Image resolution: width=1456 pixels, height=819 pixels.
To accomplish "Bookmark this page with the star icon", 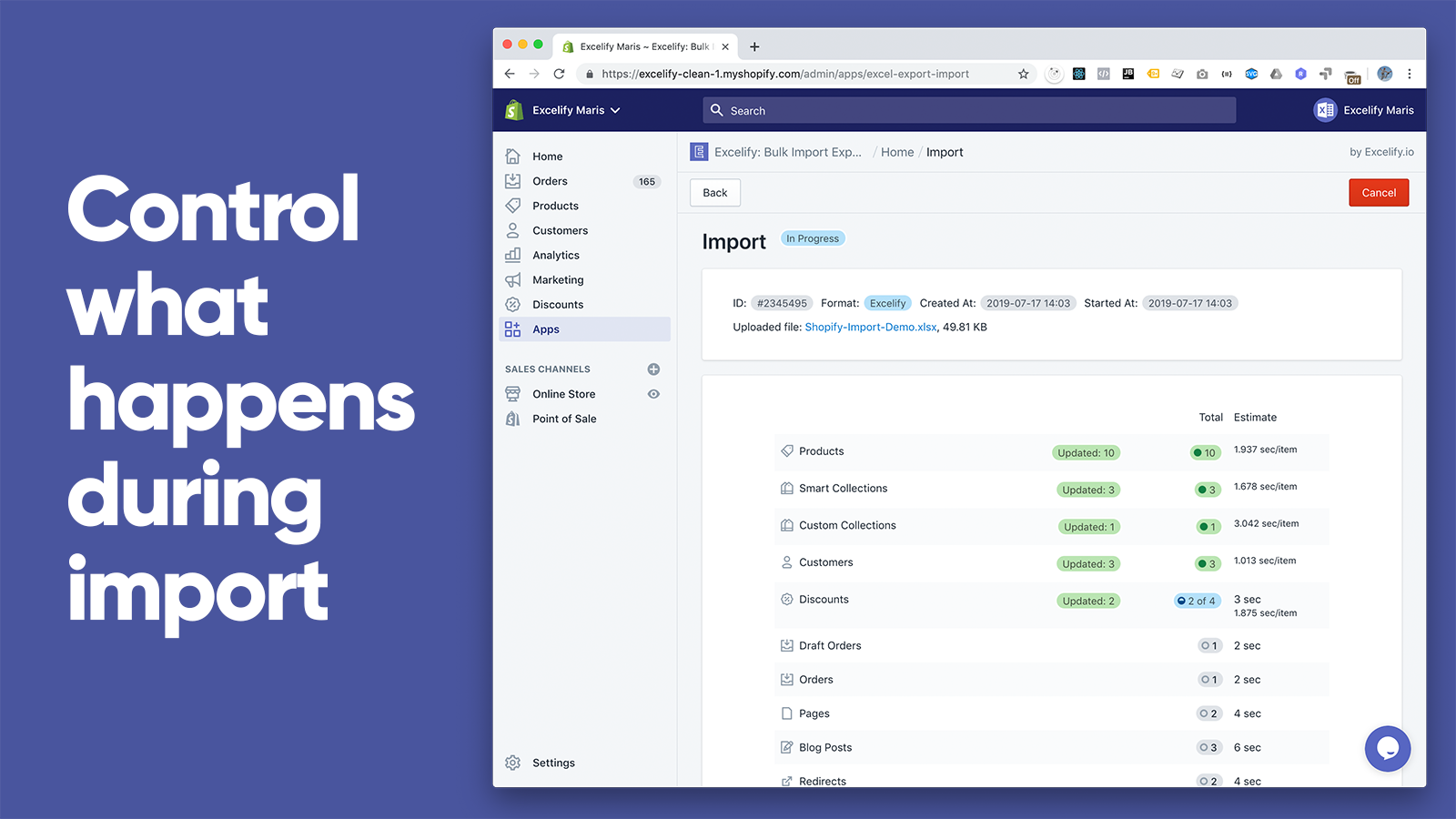I will [1023, 74].
